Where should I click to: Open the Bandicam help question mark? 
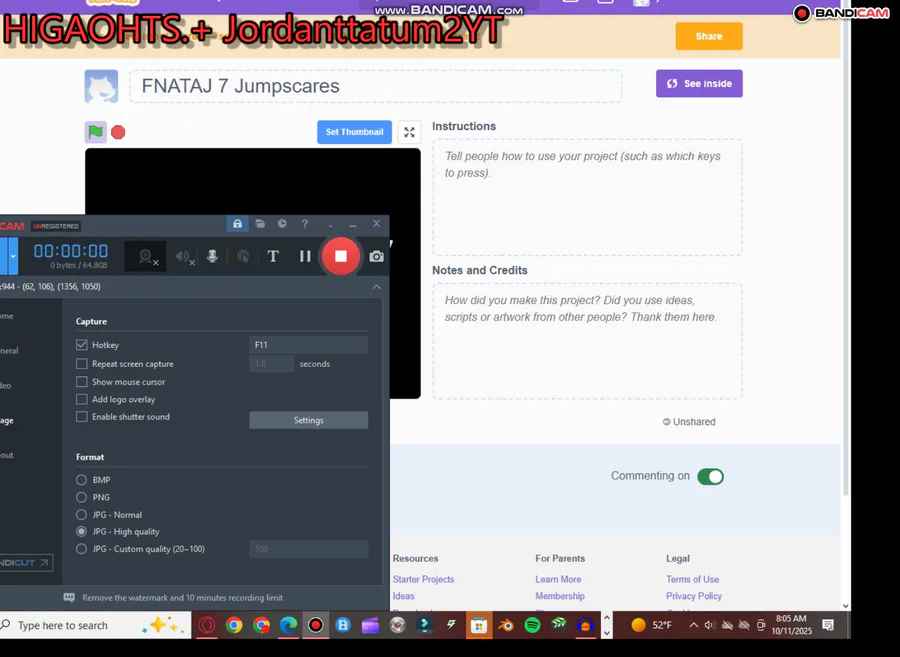(x=305, y=224)
